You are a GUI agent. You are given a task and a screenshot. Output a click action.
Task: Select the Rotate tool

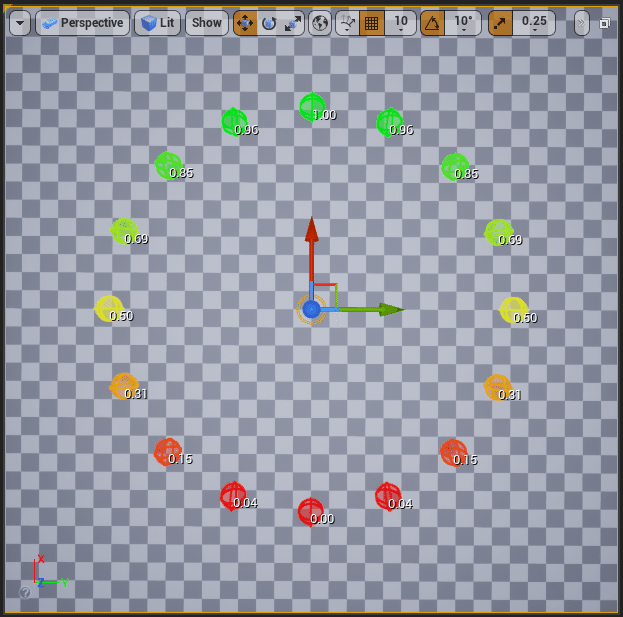(x=269, y=23)
